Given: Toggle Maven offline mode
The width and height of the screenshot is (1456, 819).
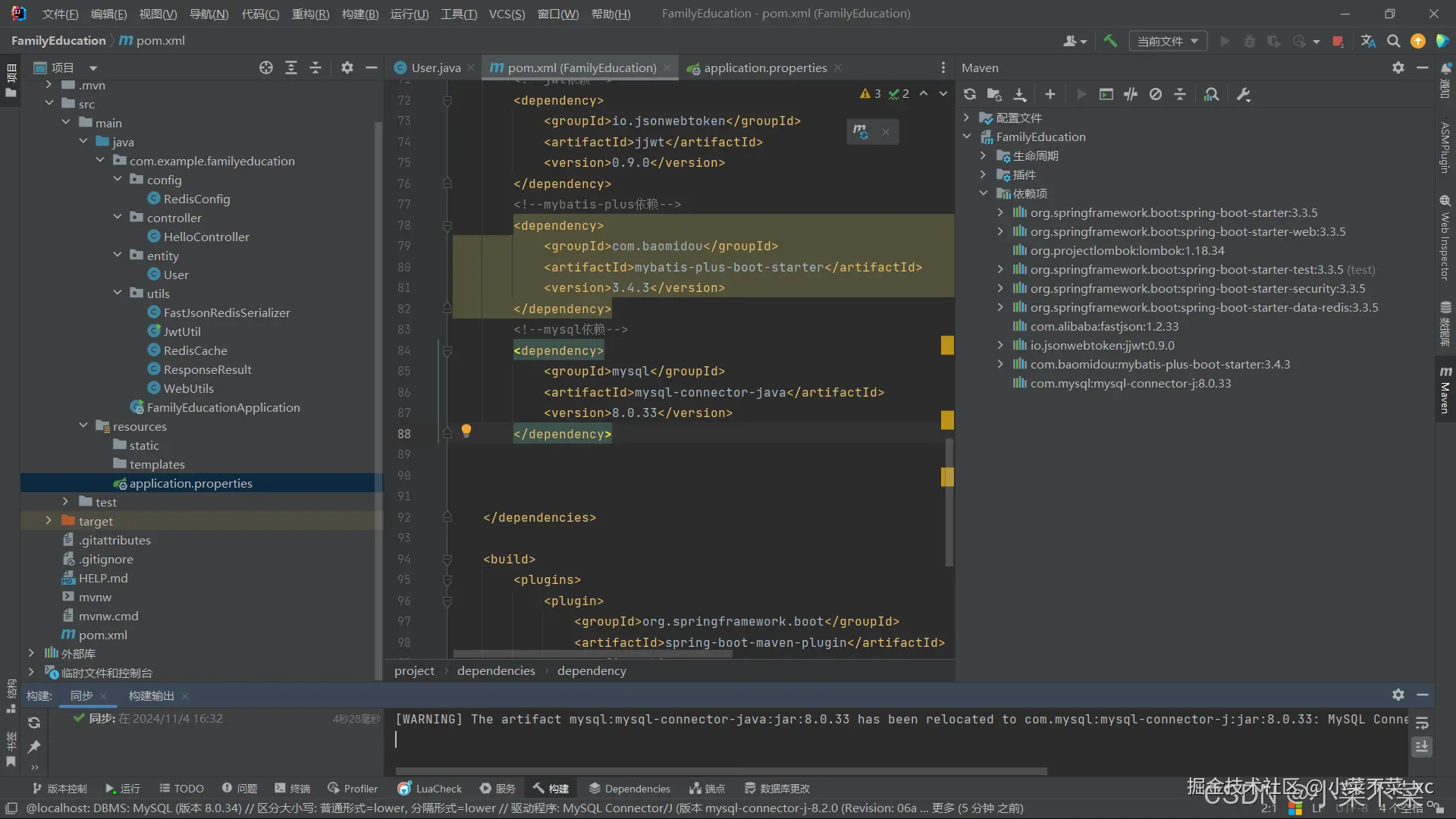Looking at the screenshot, I should [1131, 95].
